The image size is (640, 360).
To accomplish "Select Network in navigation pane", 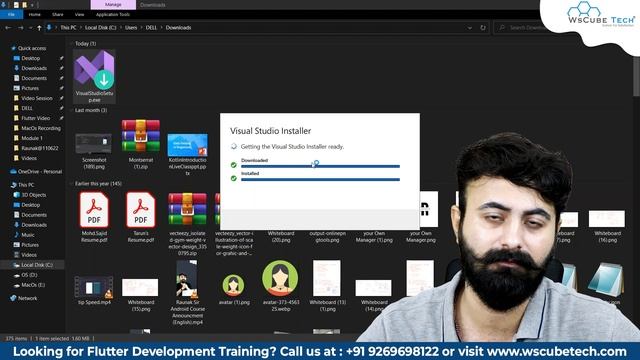I will (x=27, y=298).
